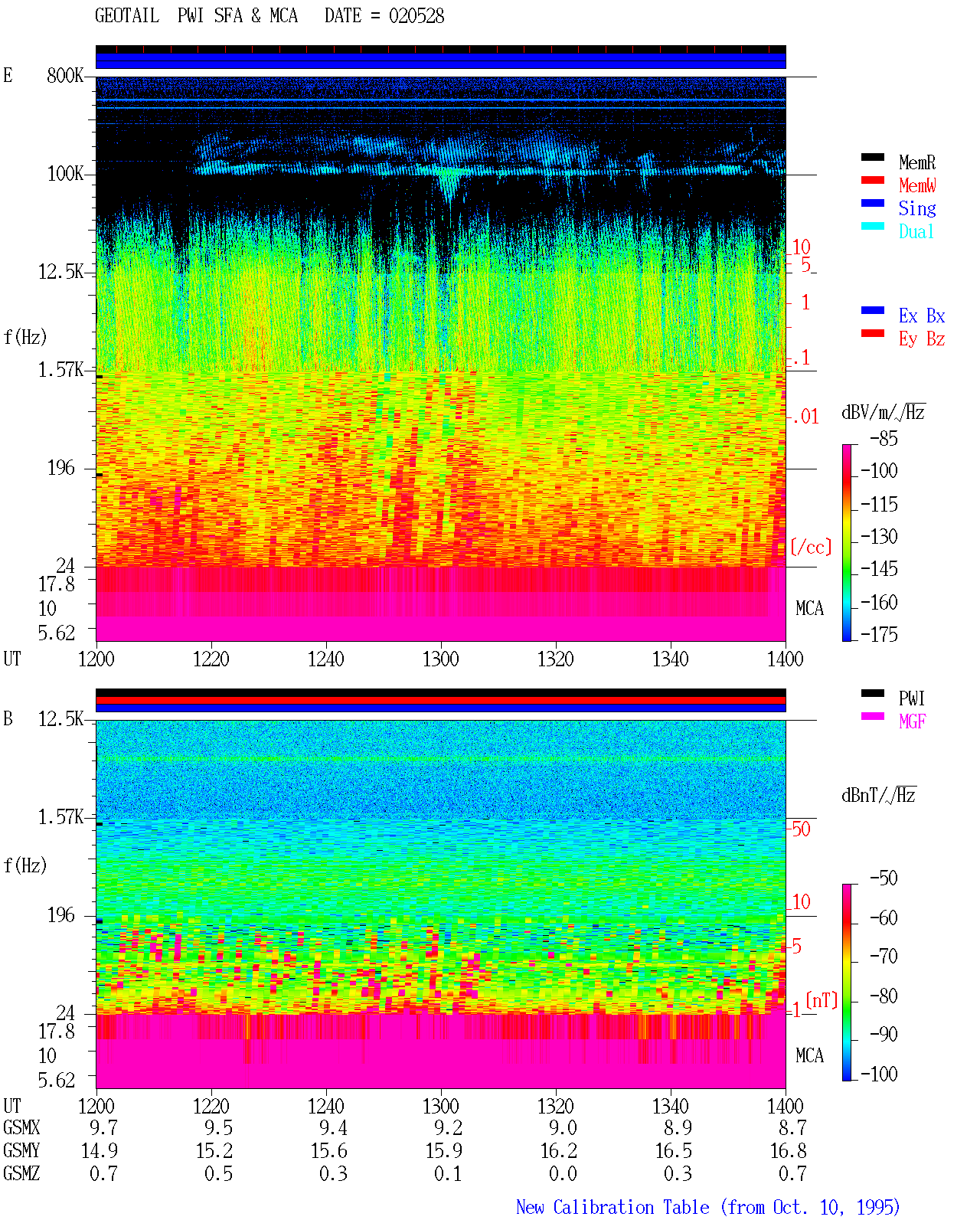This screenshot has width=980, height=1220.
Task: Click the -85 color scale value
Action: pyautogui.click(x=884, y=439)
